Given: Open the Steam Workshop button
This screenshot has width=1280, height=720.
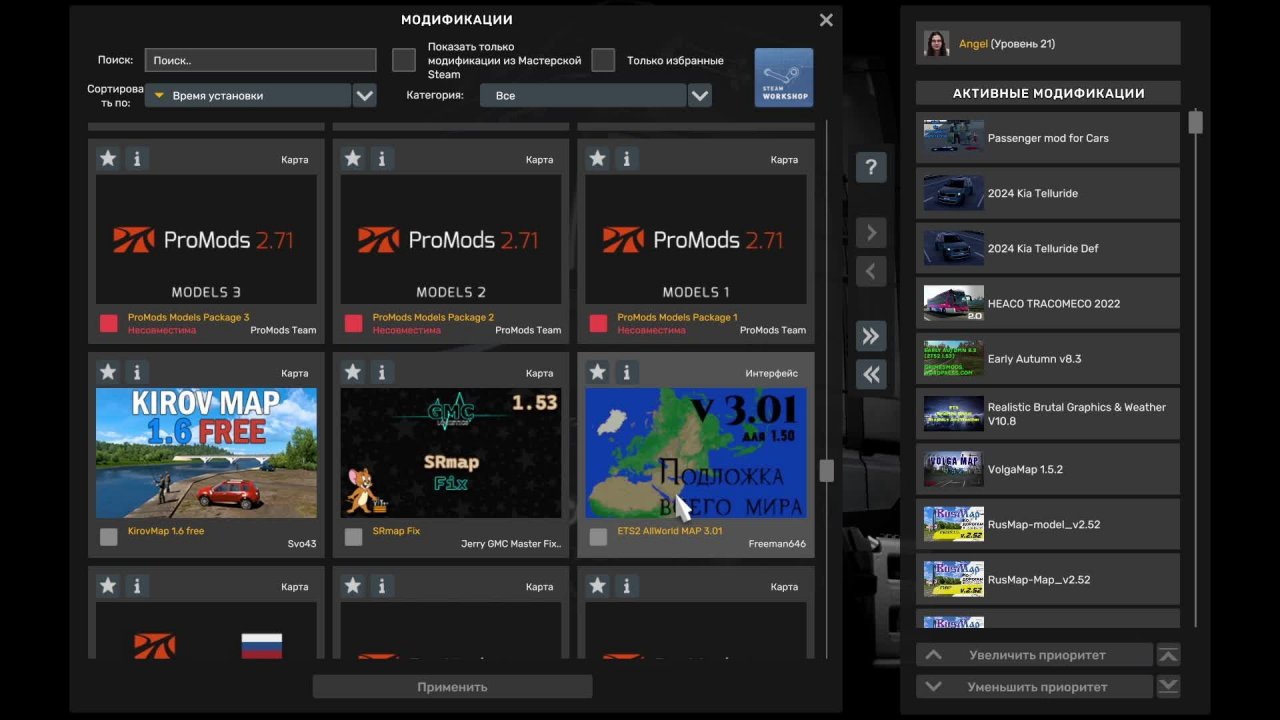Looking at the screenshot, I should point(784,78).
